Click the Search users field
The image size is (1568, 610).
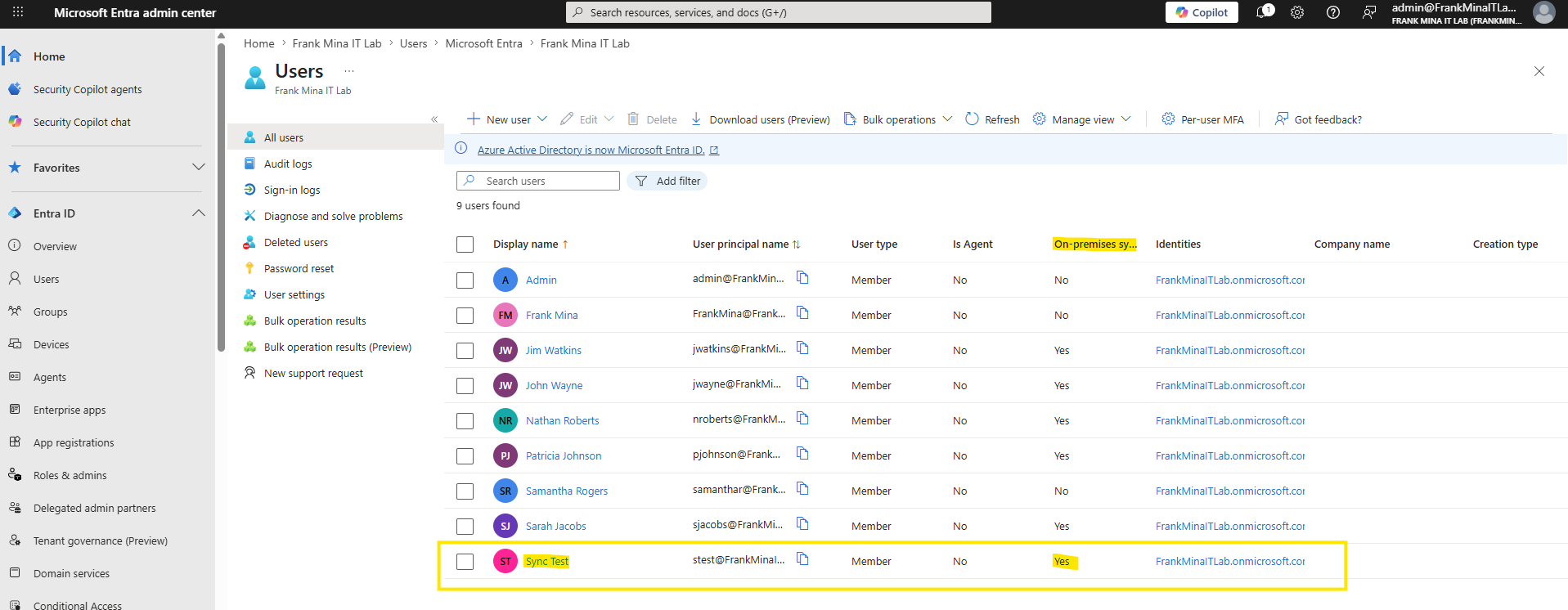538,181
